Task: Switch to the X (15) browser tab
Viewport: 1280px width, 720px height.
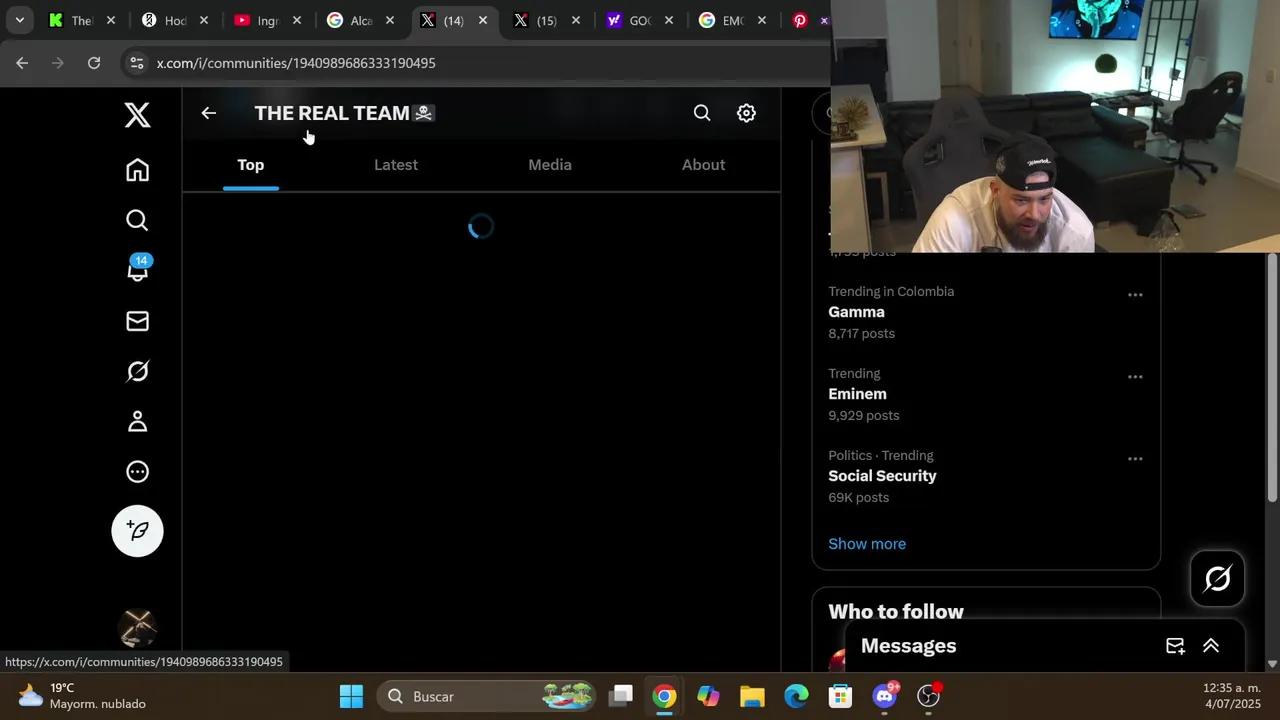Action: [x=545, y=20]
